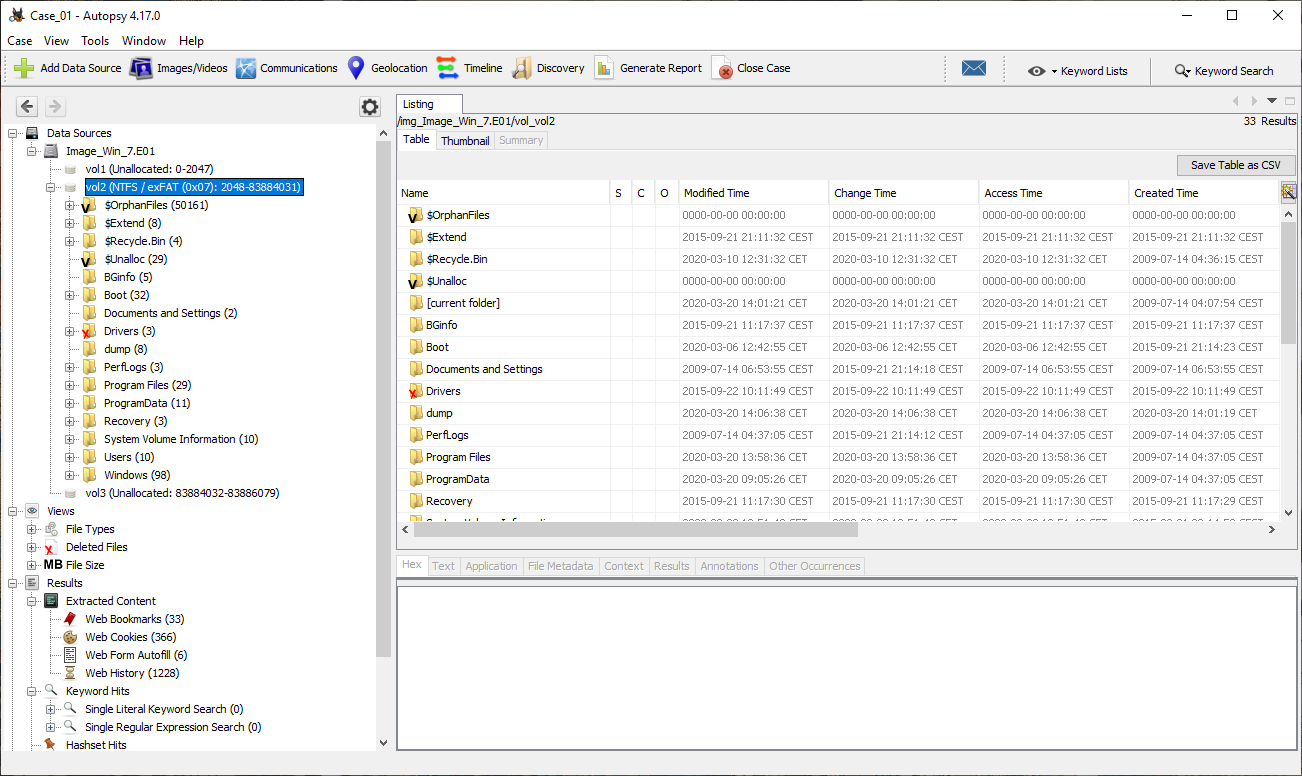This screenshot has width=1302, height=776.
Task: Open tree display settings gear
Action: [x=370, y=107]
